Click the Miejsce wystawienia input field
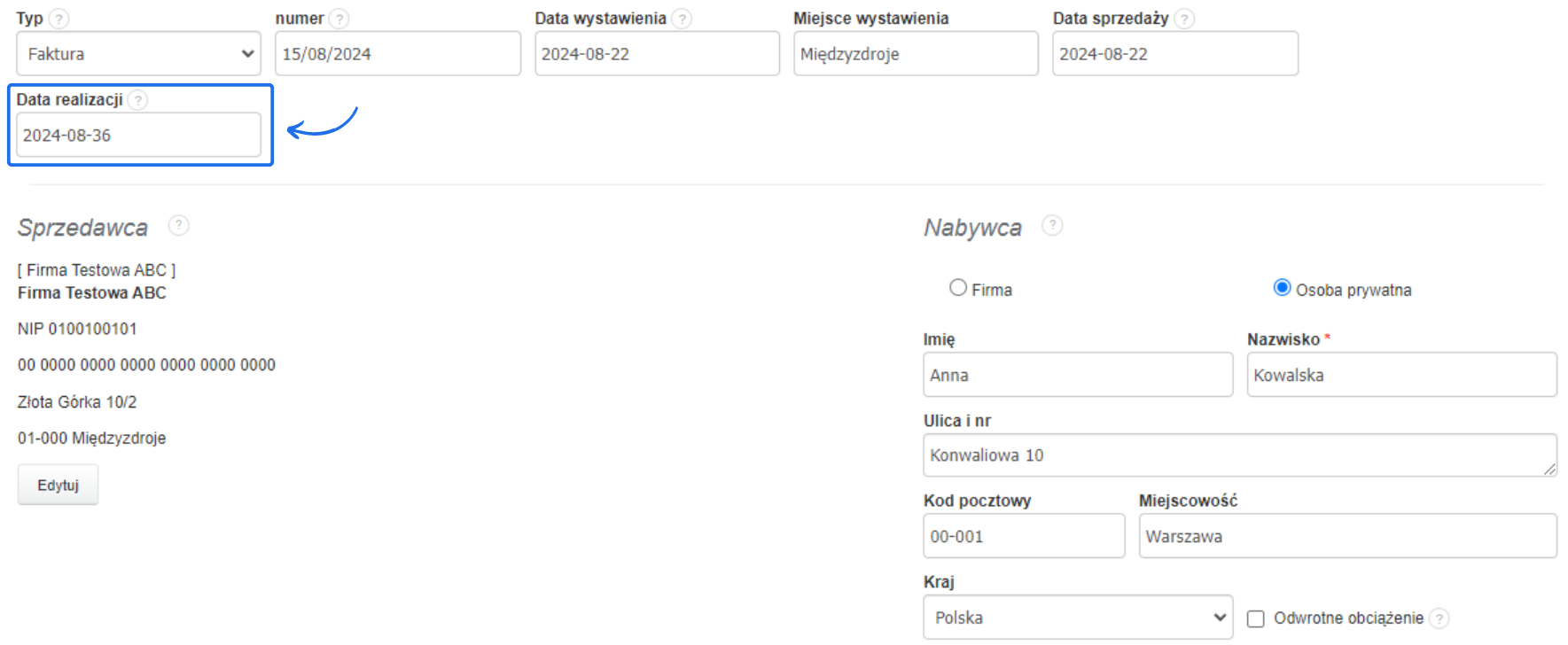Viewport: 1568px width, 645px height. [916, 54]
